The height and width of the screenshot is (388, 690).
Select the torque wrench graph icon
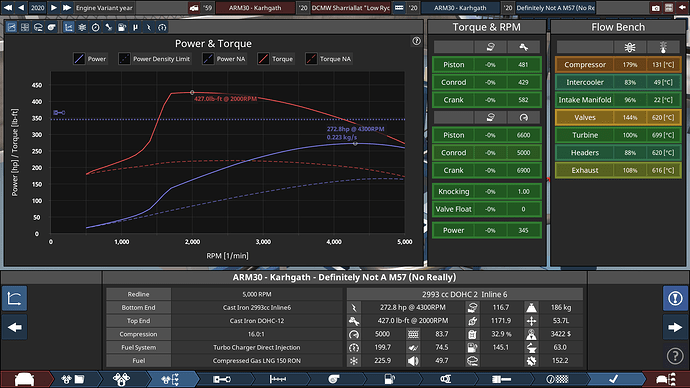tap(109, 27)
